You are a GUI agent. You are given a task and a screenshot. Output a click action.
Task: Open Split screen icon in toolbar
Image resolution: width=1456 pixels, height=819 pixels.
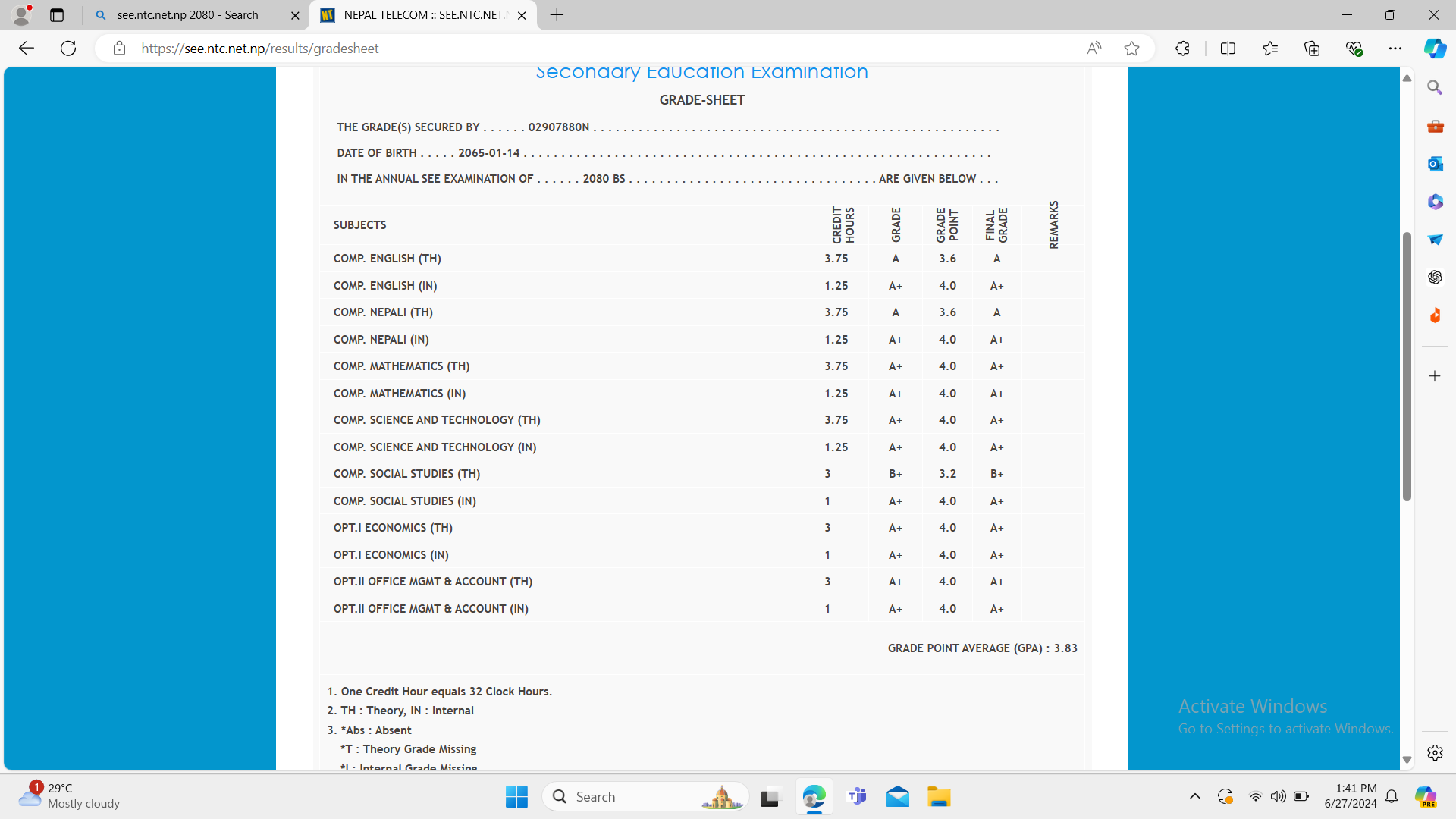pos(1228,49)
